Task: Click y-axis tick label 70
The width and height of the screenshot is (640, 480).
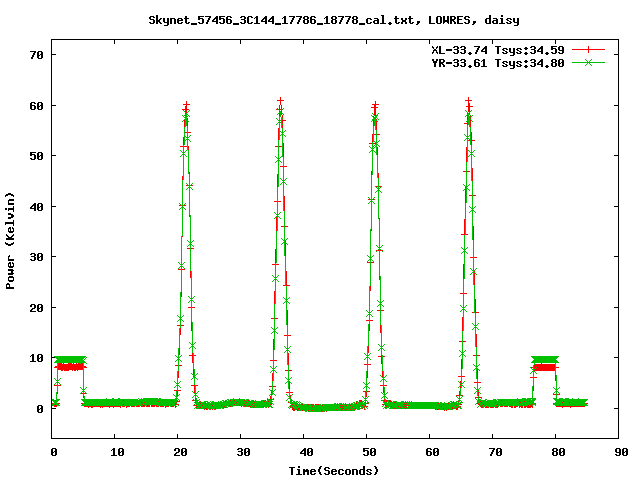Action: pyautogui.click(x=36, y=55)
